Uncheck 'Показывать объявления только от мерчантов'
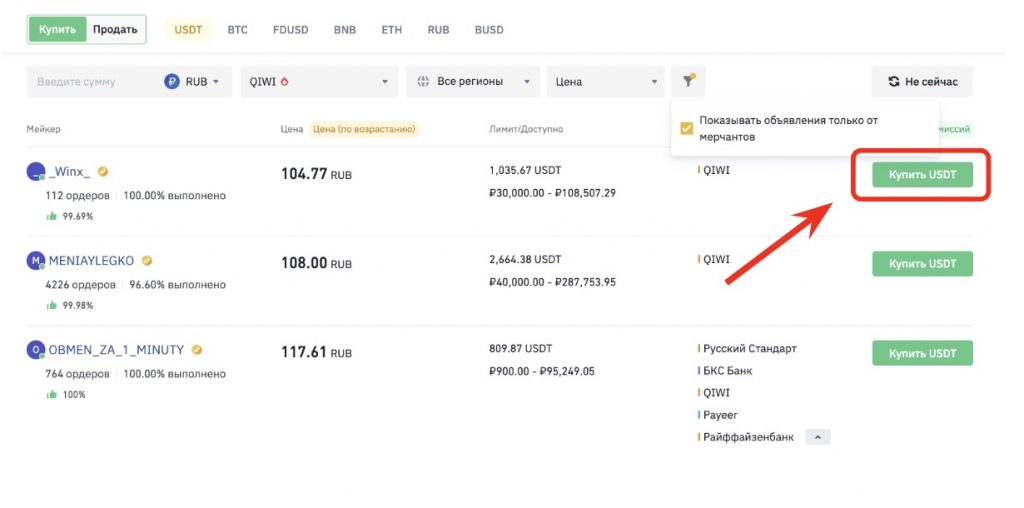 pos(686,129)
